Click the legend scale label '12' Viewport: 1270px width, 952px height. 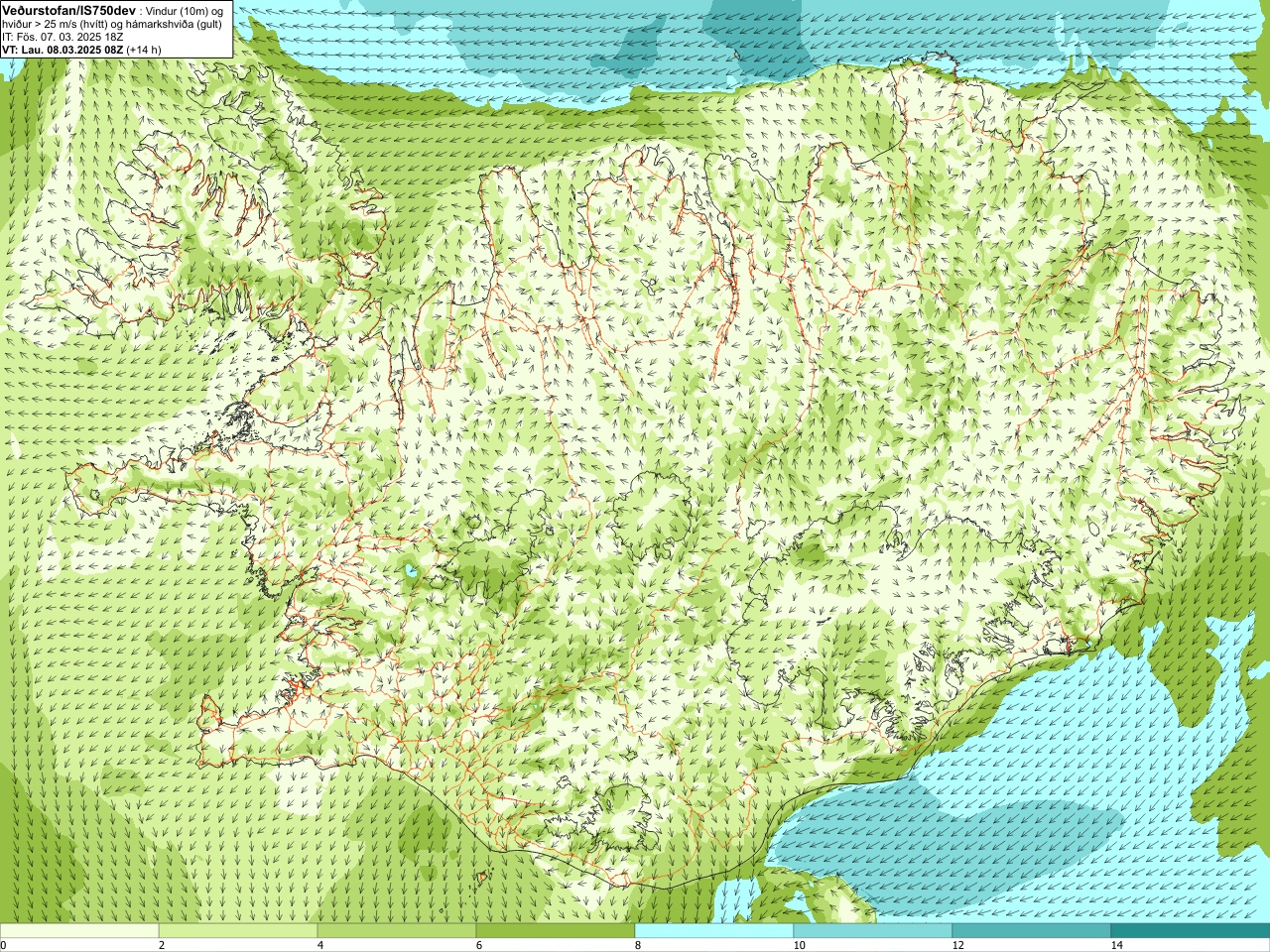click(957, 945)
